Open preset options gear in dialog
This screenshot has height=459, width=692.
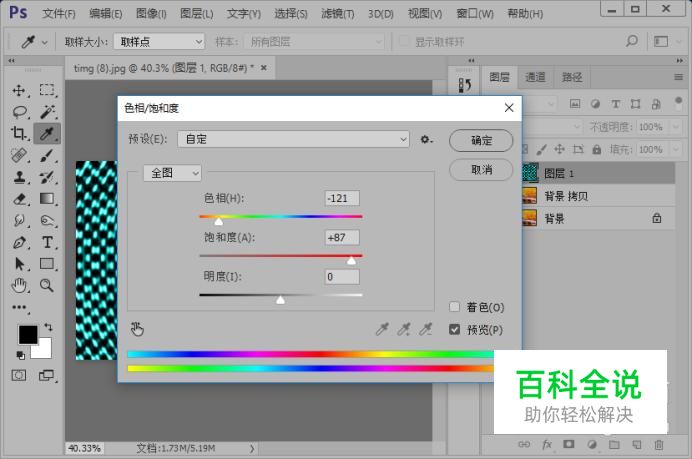pyautogui.click(x=427, y=140)
